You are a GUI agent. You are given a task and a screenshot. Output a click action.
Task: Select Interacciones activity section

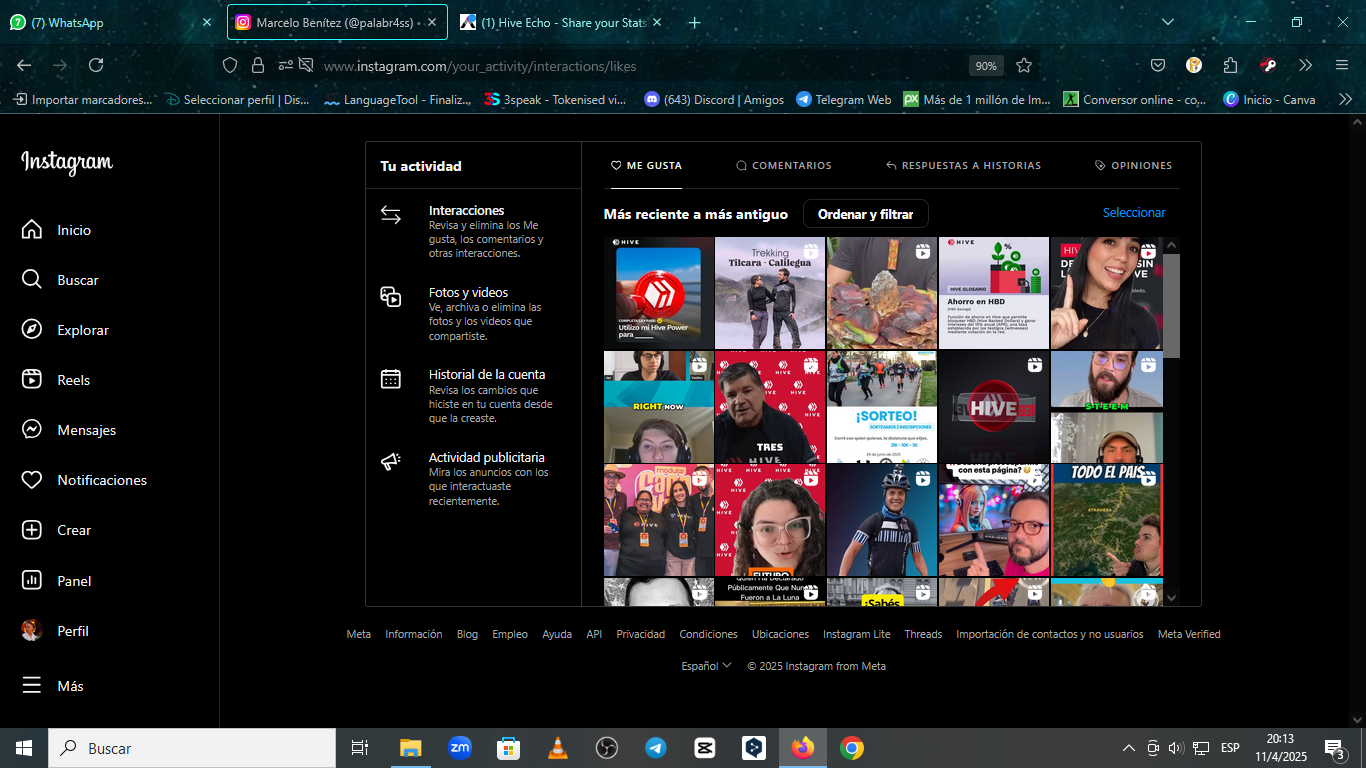point(473,231)
